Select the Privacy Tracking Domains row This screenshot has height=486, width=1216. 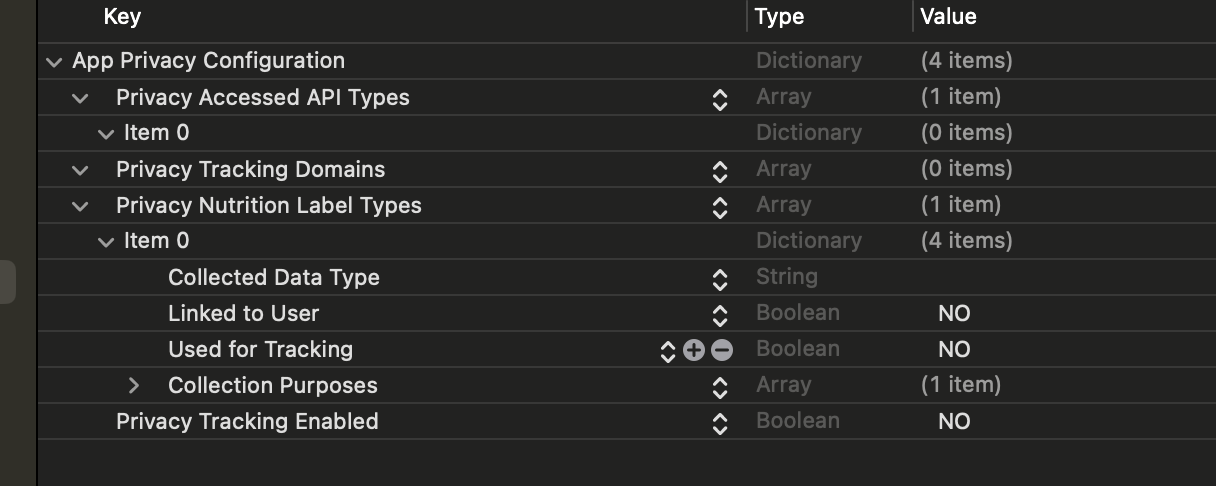coord(250,170)
